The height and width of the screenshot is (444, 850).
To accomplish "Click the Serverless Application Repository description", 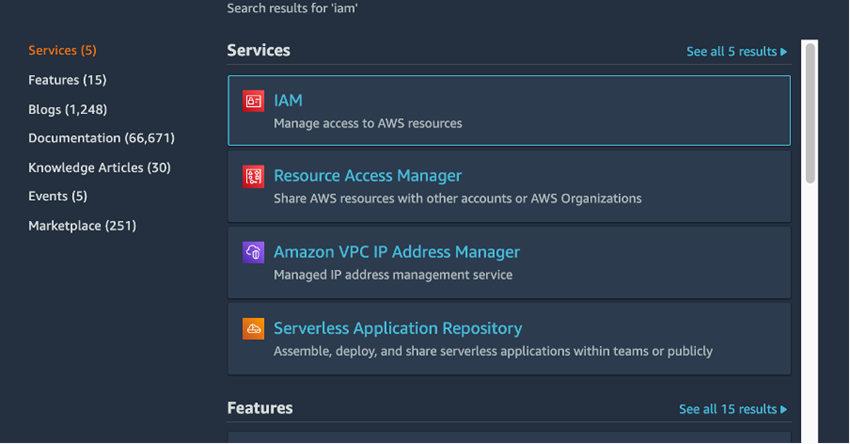I will 492,351.
